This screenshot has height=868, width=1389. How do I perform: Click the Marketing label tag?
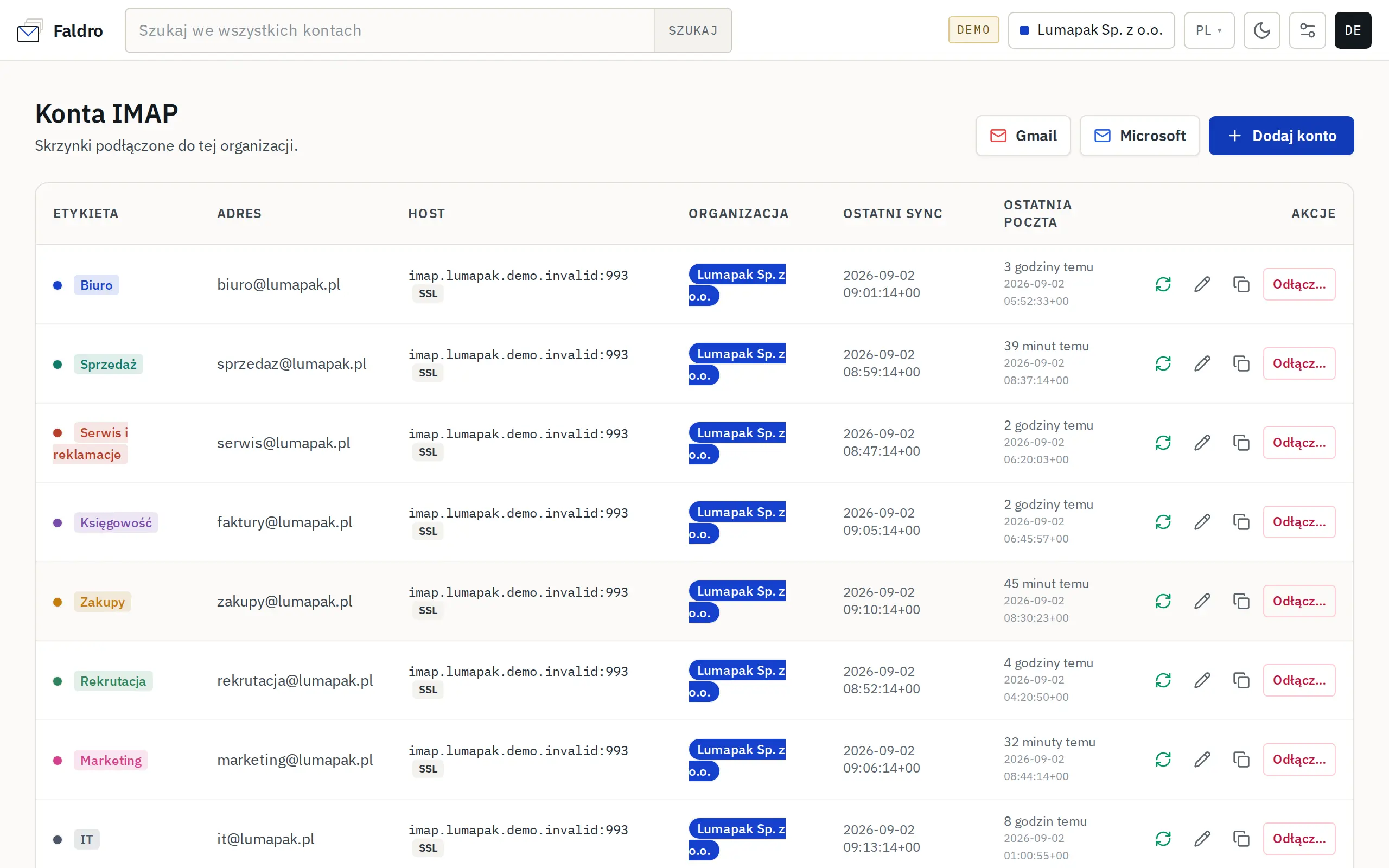[111, 760]
